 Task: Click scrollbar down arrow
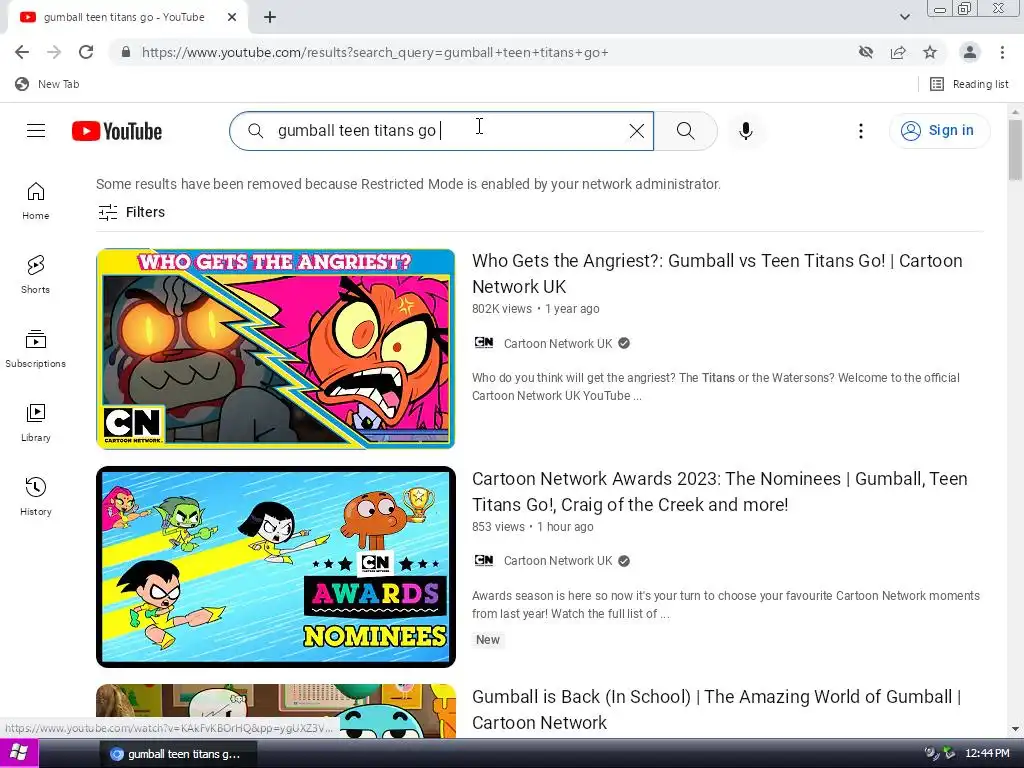click(x=1015, y=729)
